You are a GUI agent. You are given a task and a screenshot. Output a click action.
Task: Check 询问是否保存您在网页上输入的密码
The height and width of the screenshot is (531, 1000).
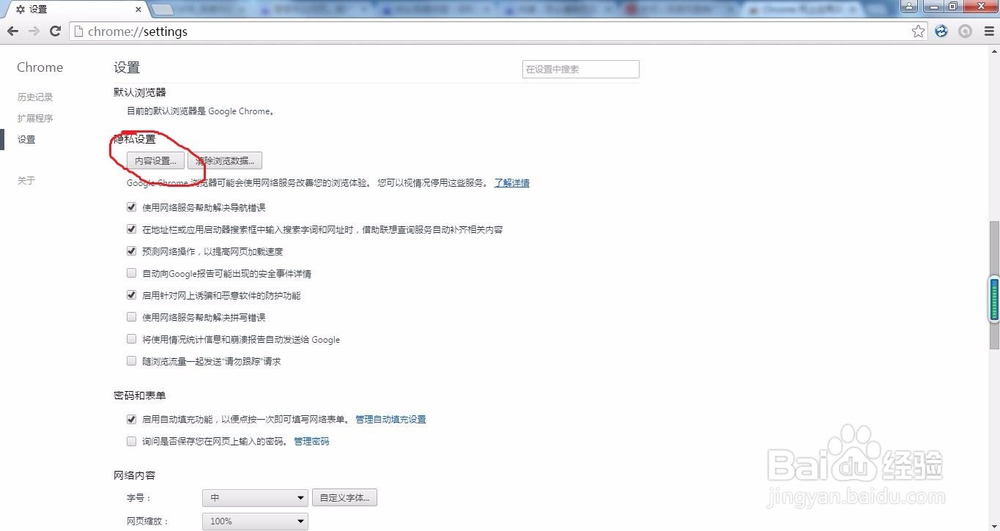tap(131, 441)
